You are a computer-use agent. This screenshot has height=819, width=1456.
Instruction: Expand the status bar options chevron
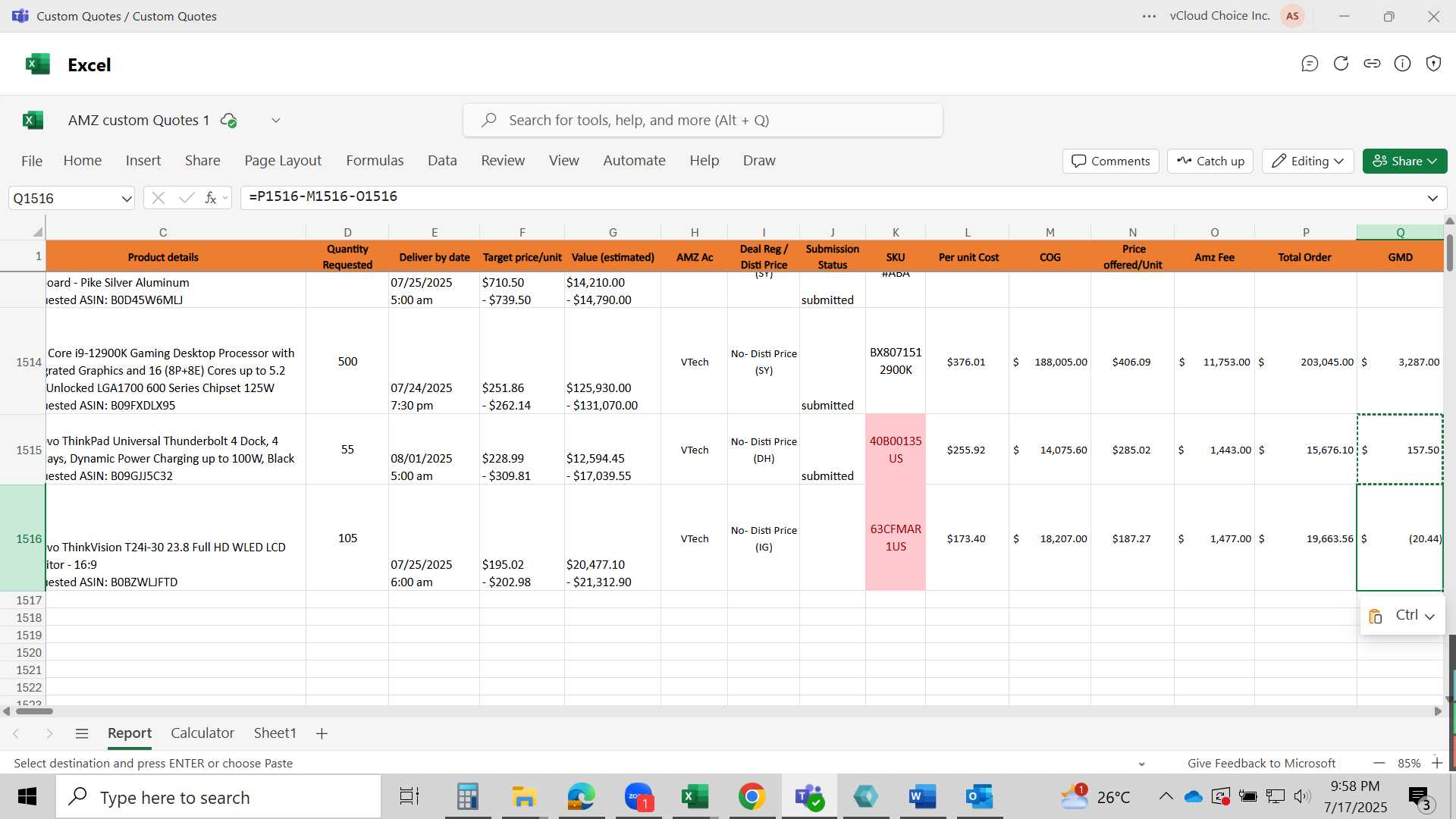click(1141, 764)
